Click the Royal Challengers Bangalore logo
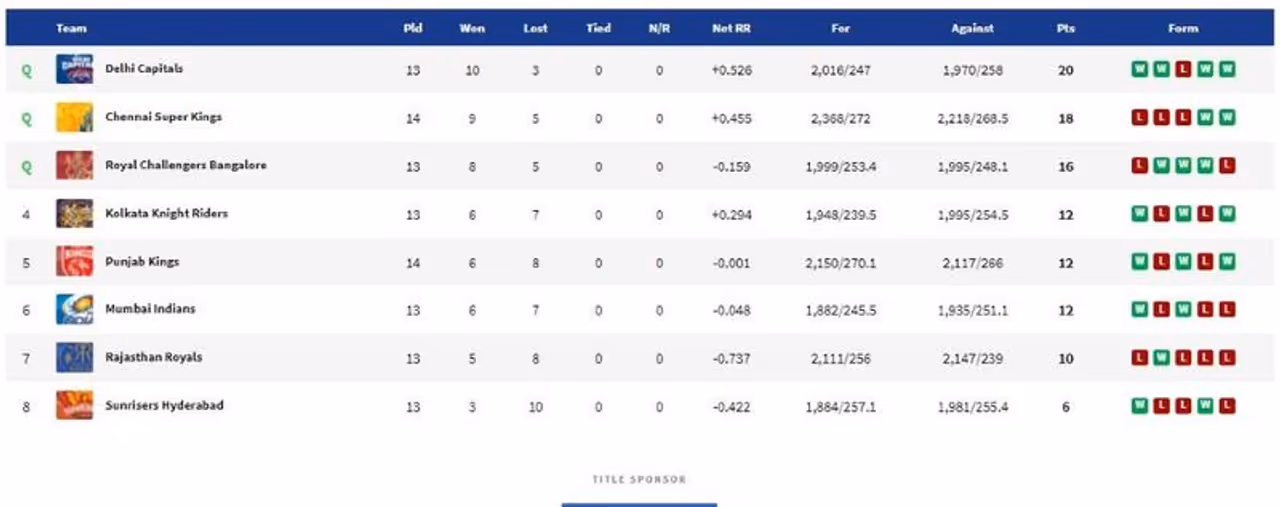The height and width of the screenshot is (507, 1280). (x=74, y=166)
